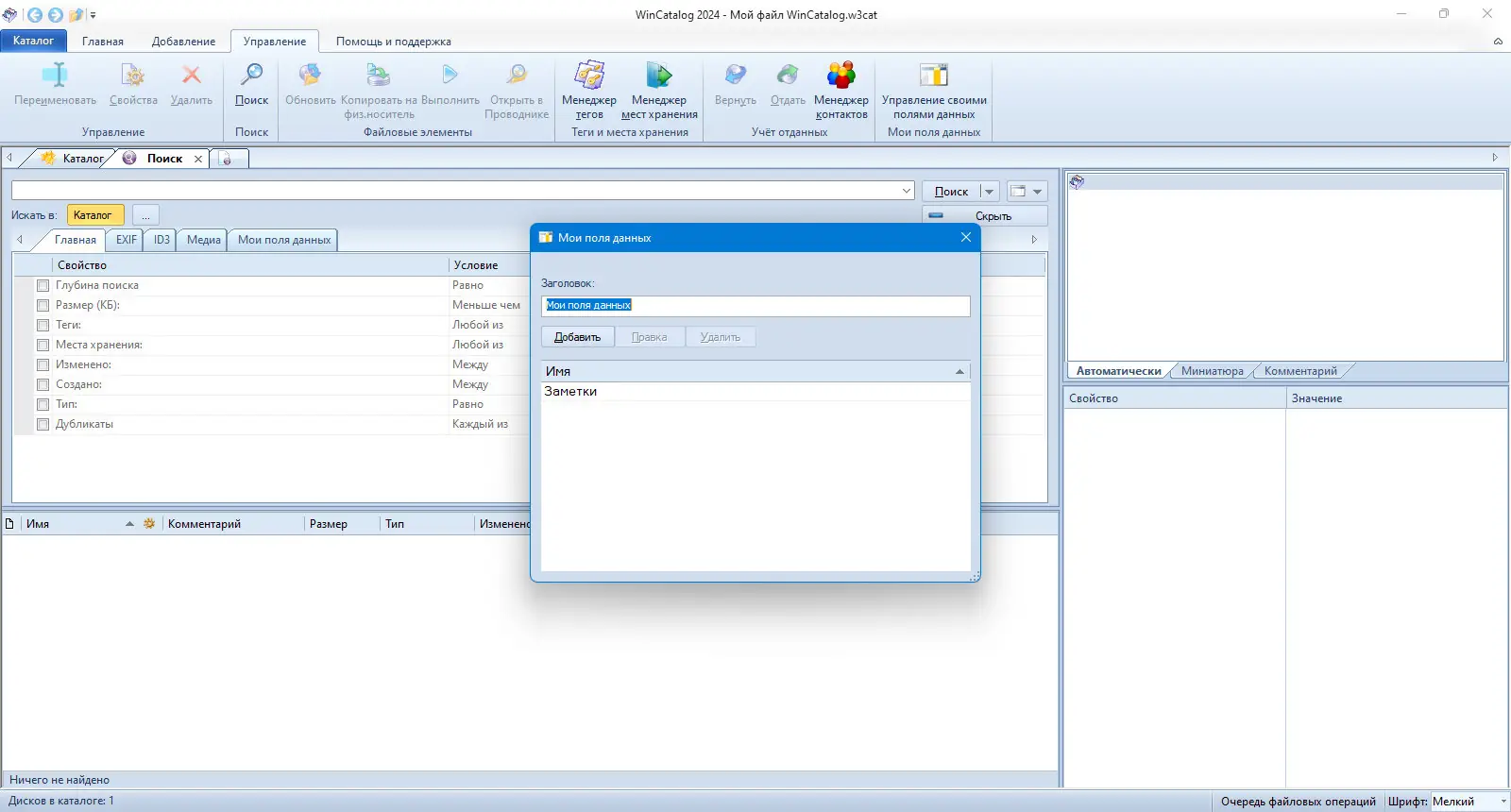Check the Тип criterion box
The image size is (1511, 812).
tap(42, 404)
